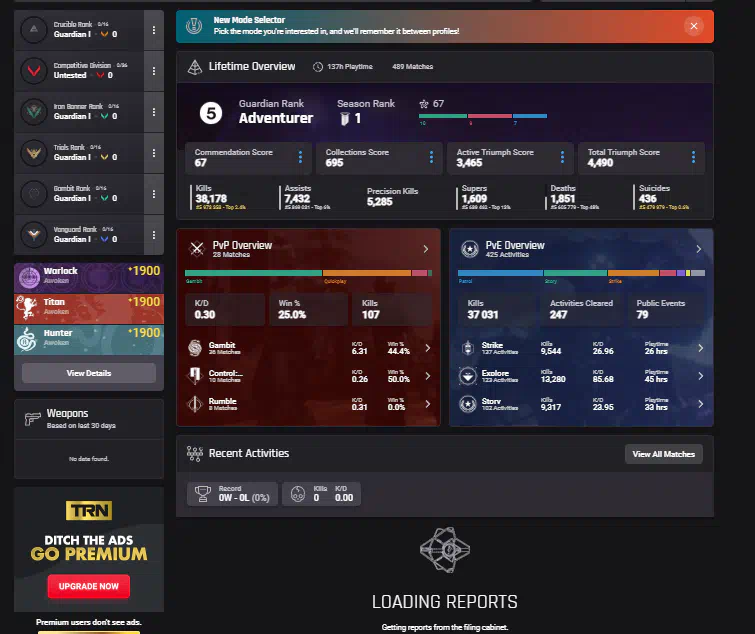Click the commendation icon next to 67
This screenshot has width=755, height=634.
point(424,104)
